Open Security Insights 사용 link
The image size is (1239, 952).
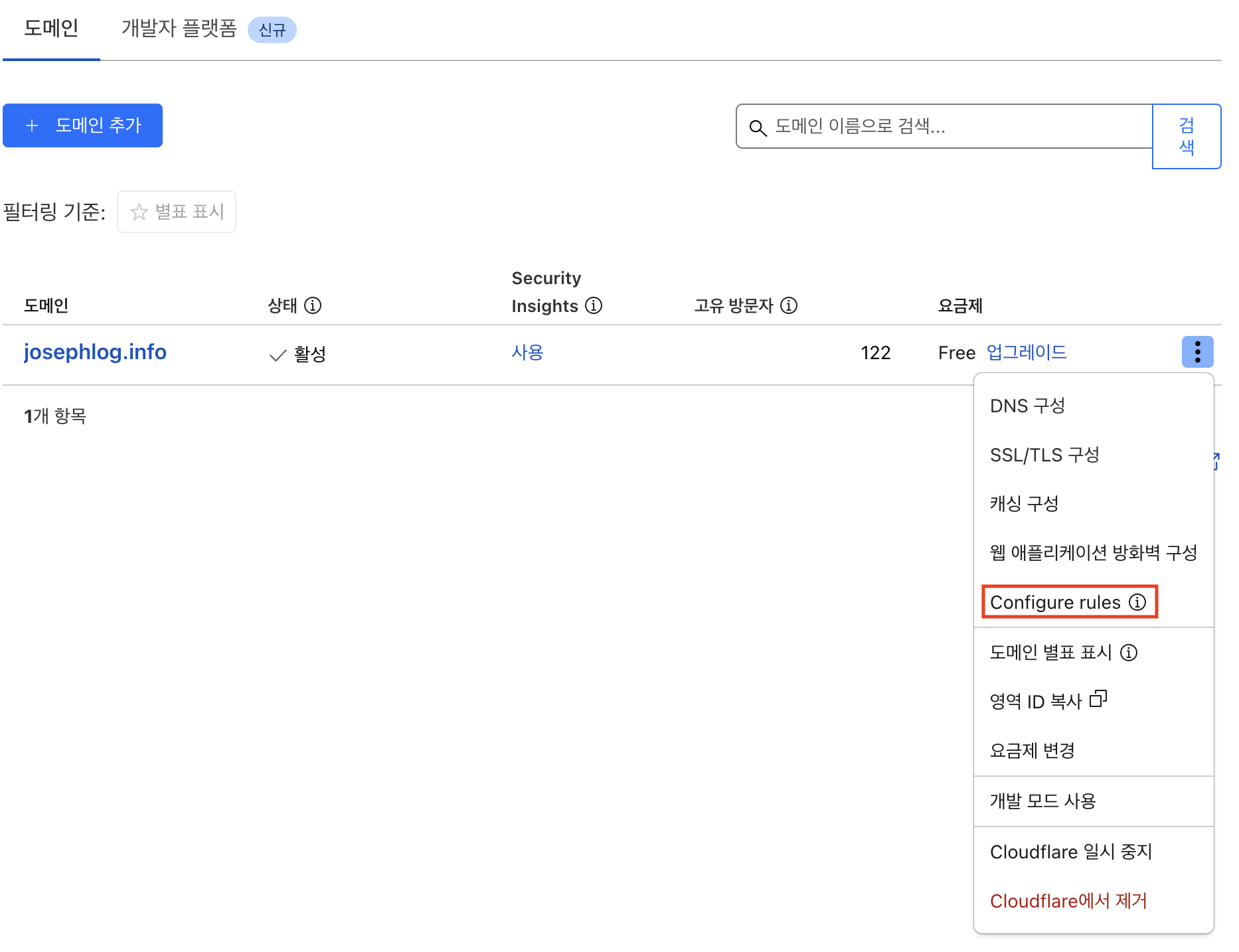(527, 352)
